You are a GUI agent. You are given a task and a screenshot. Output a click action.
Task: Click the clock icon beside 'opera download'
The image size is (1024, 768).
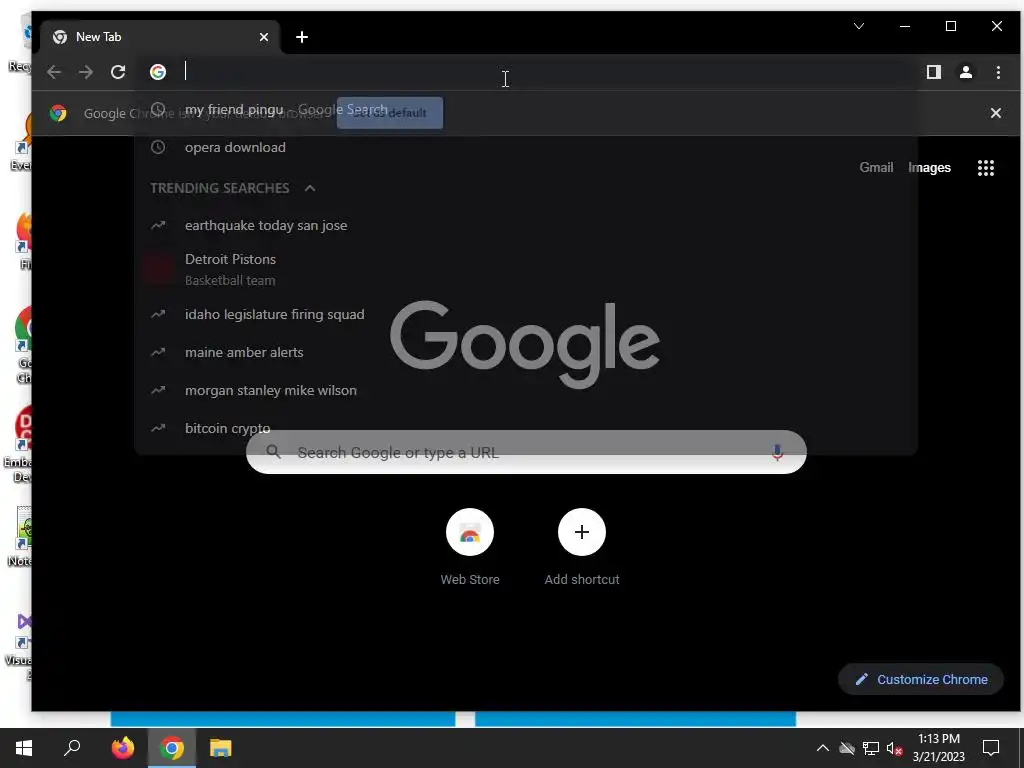pyautogui.click(x=158, y=147)
